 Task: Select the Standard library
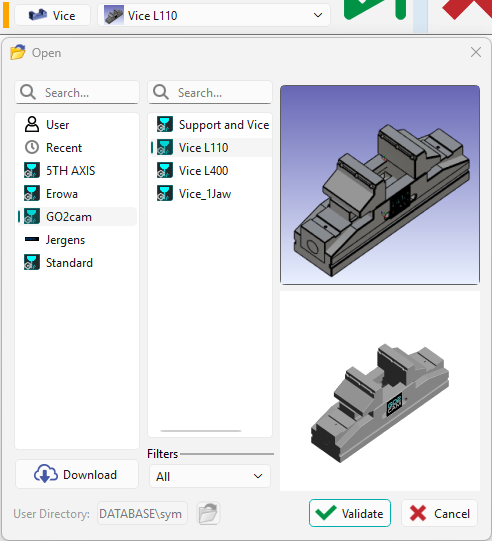(x=77, y=263)
